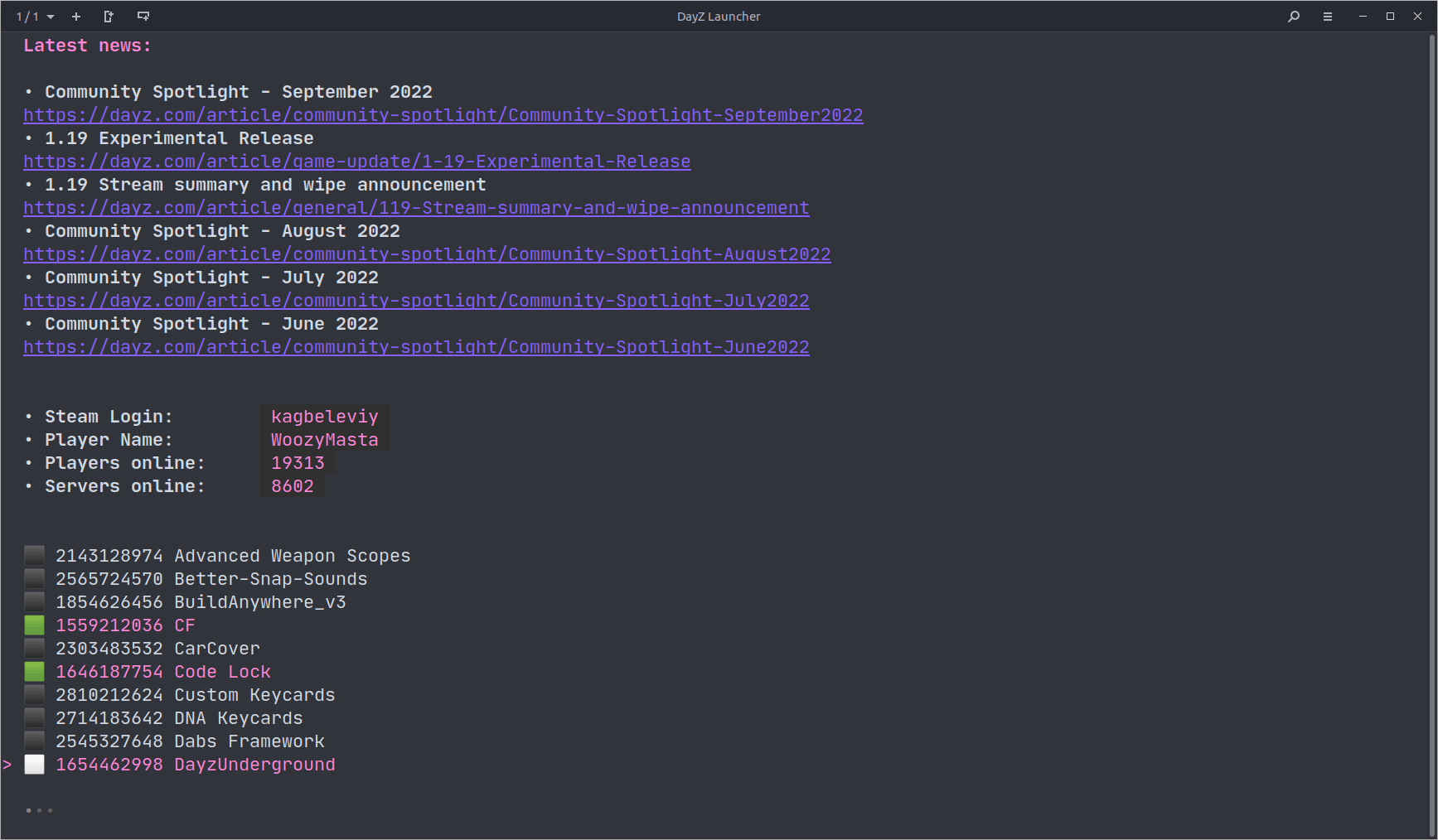Click the players online count 19313
The image size is (1438, 840).
[x=298, y=463]
